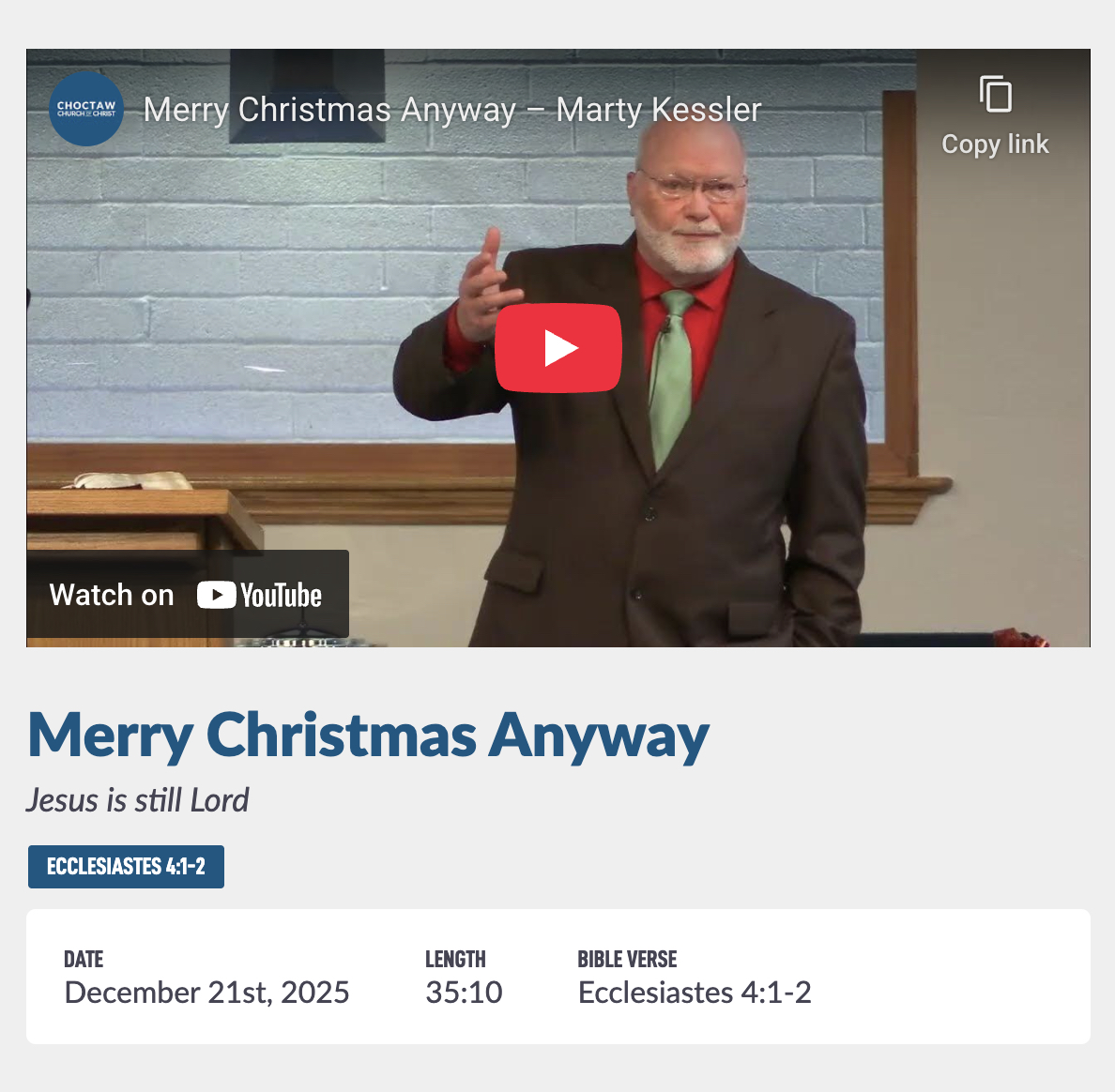Viewport: 1115px width, 1092px height.
Task: Click the Copy link text label
Action: pyautogui.click(x=995, y=144)
